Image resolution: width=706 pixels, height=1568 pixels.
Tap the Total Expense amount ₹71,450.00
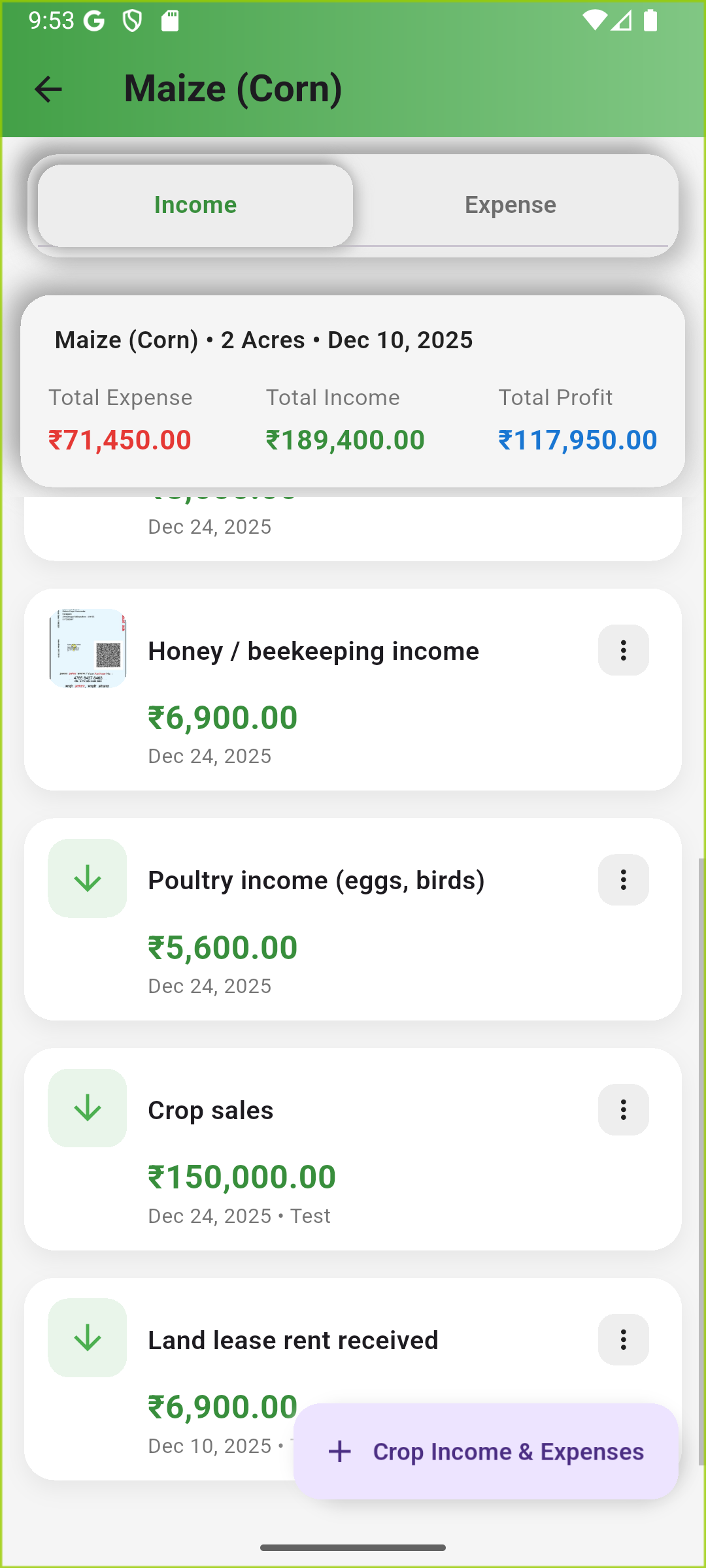(120, 439)
